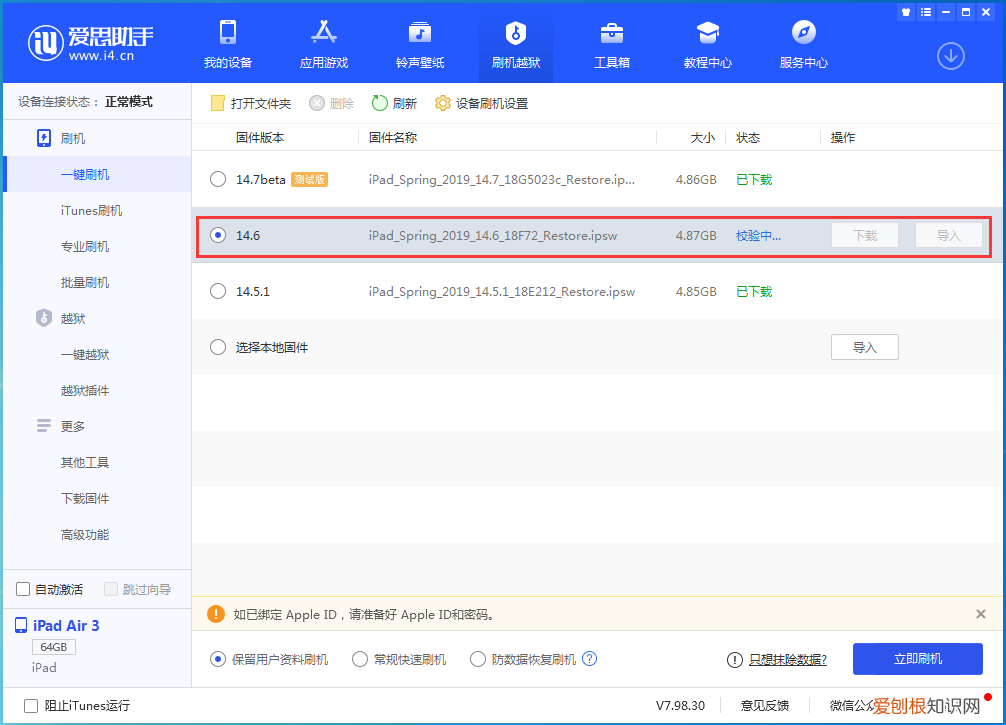Open the 服务中心 compass icon
The width and height of the screenshot is (1006, 725).
pyautogui.click(x=804, y=33)
